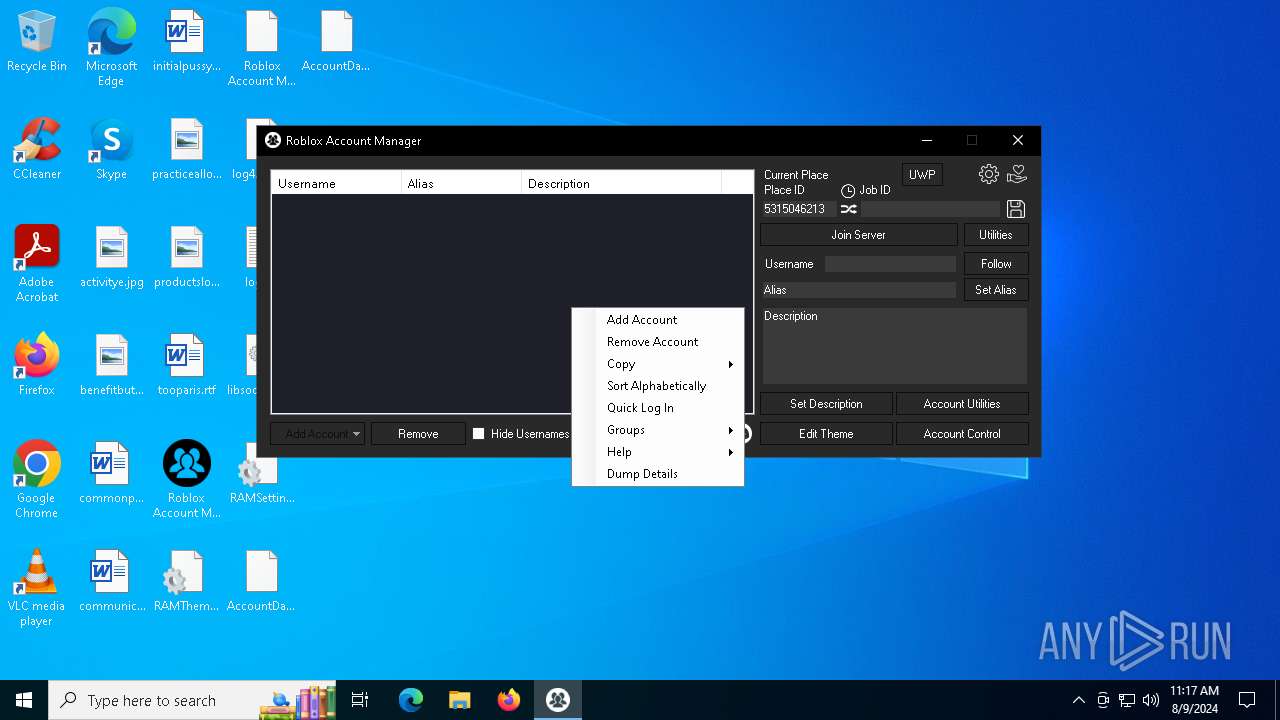Click the Username column header

tap(336, 183)
